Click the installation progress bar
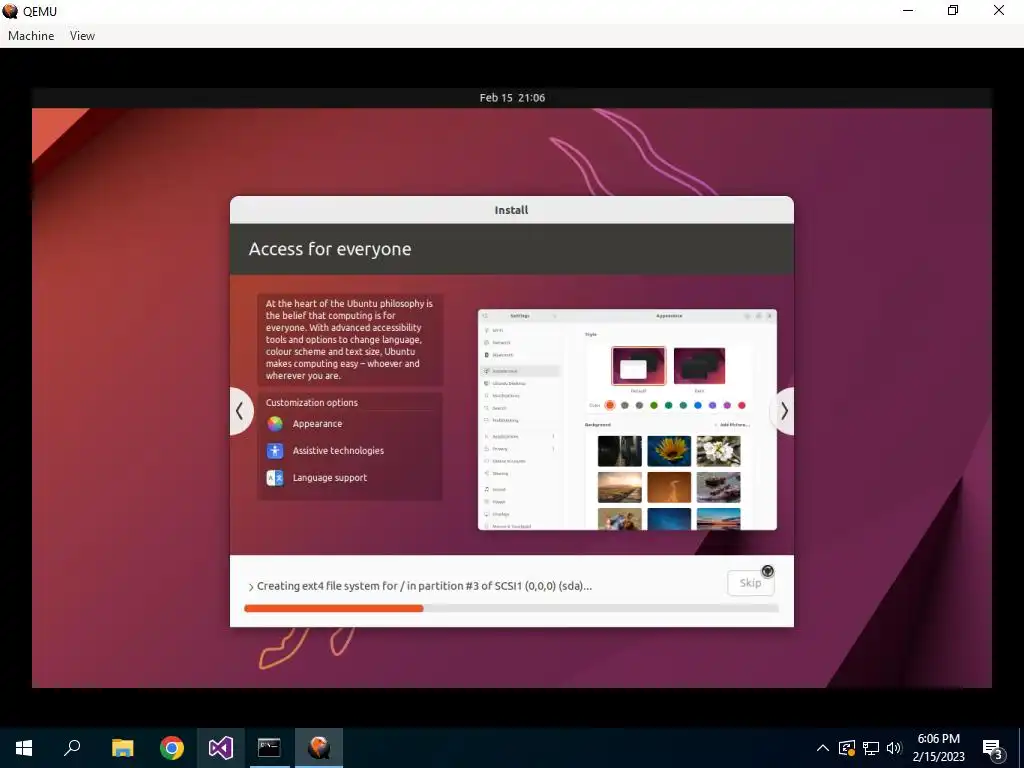The width and height of the screenshot is (1024, 768). pyautogui.click(x=511, y=608)
